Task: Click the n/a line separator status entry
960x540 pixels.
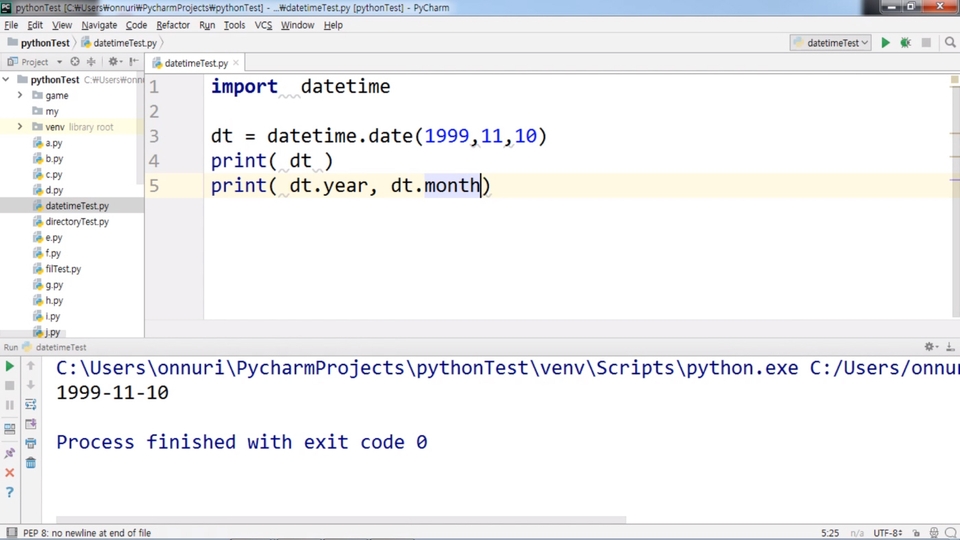Action: pos(857,533)
